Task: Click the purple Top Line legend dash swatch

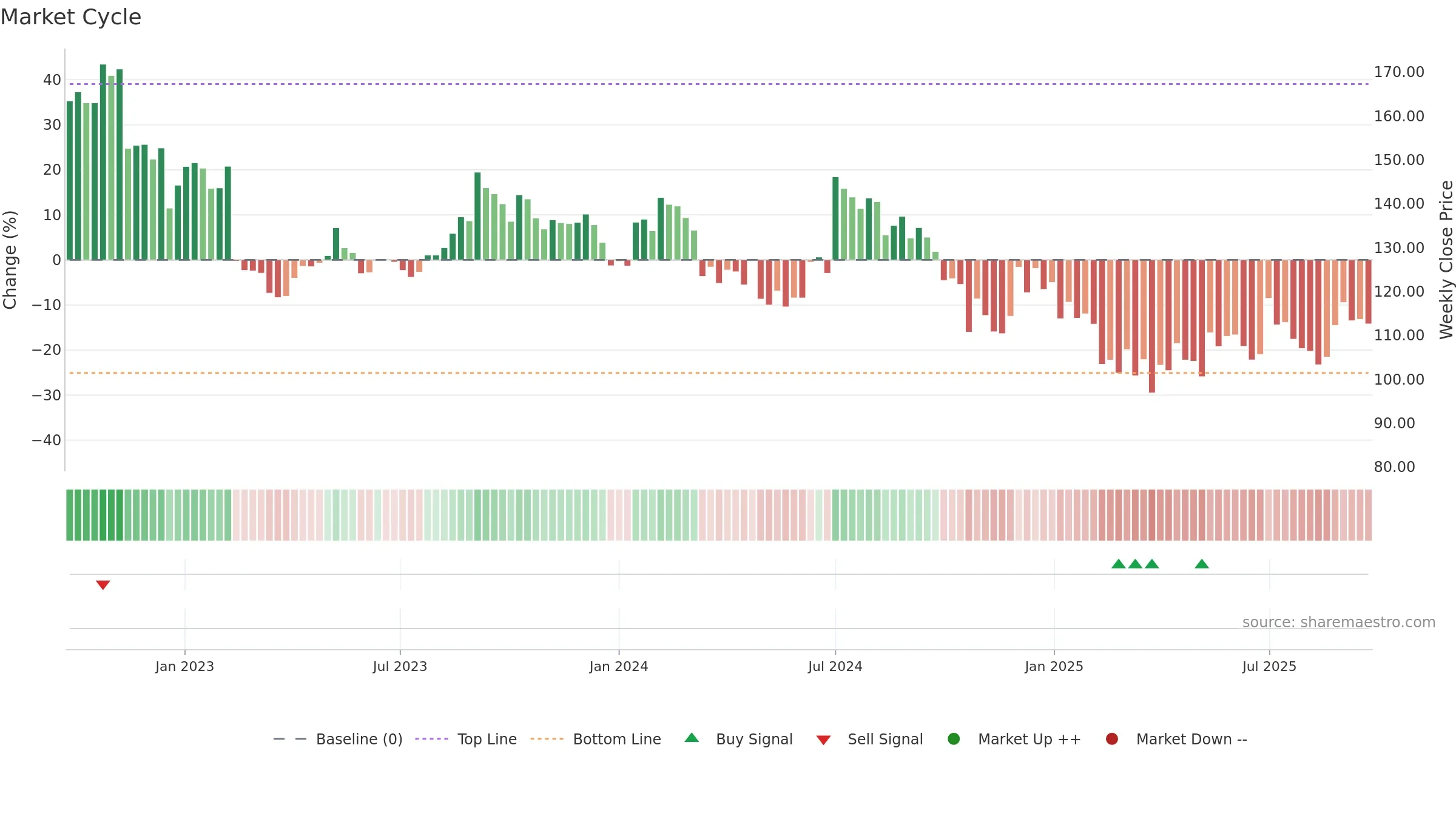Action: [431, 739]
